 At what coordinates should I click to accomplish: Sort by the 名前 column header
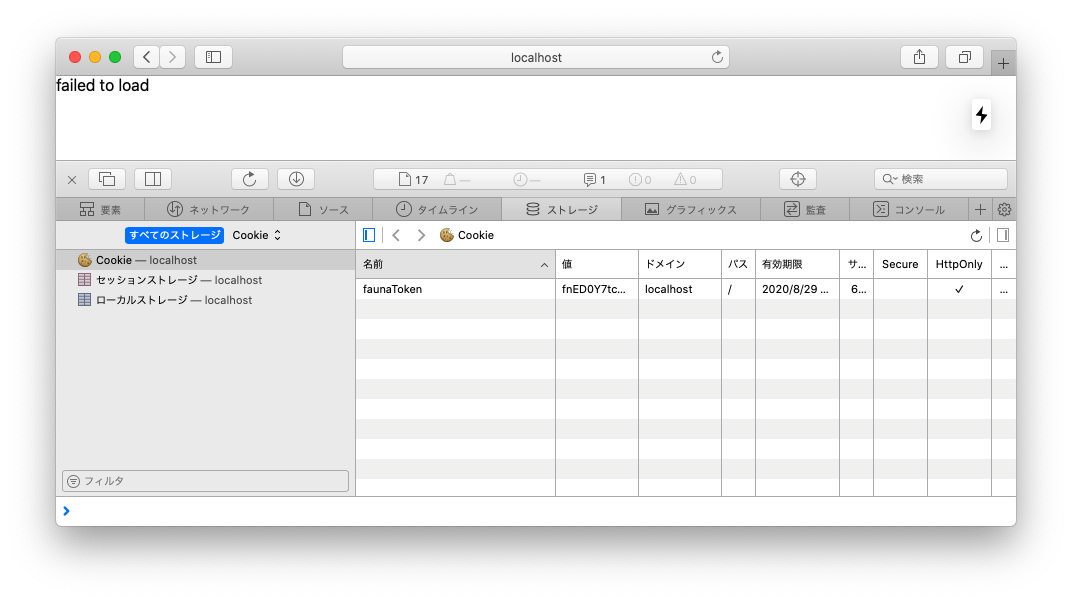(x=455, y=264)
